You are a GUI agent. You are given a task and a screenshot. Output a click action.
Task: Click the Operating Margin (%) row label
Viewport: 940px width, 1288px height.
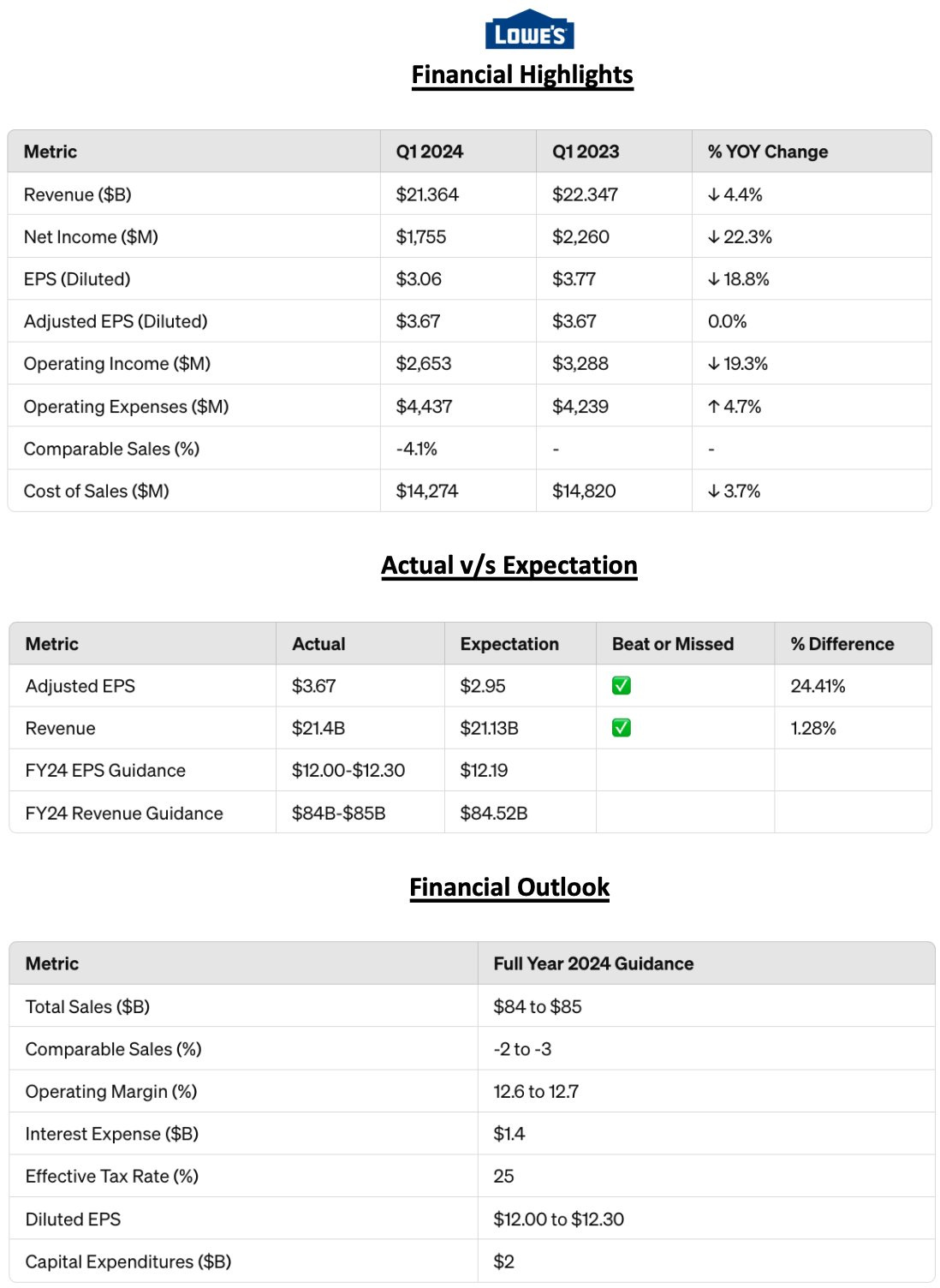[111, 1092]
